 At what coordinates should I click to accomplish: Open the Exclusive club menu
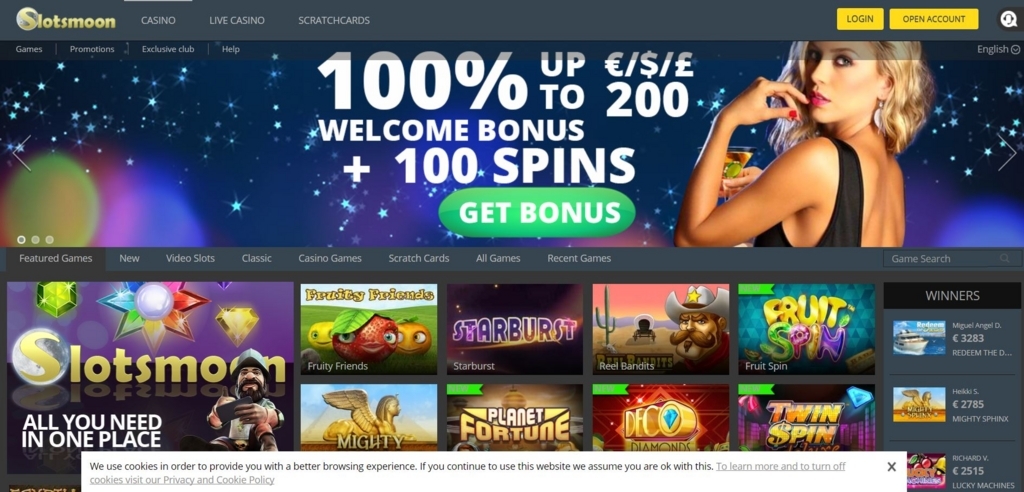(x=168, y=49)
